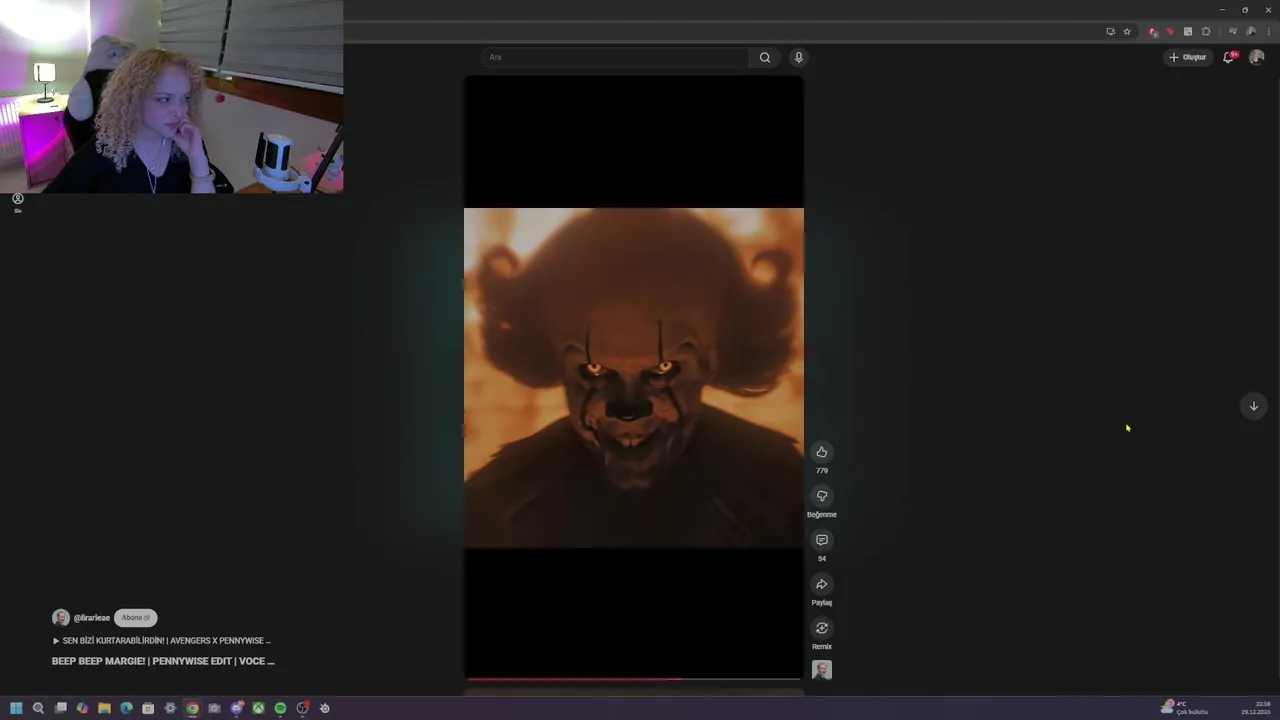This screenshot has width=1280, height=720.
Task: Switch to Chrome on the taskbar
Action: tap(192, 708)
